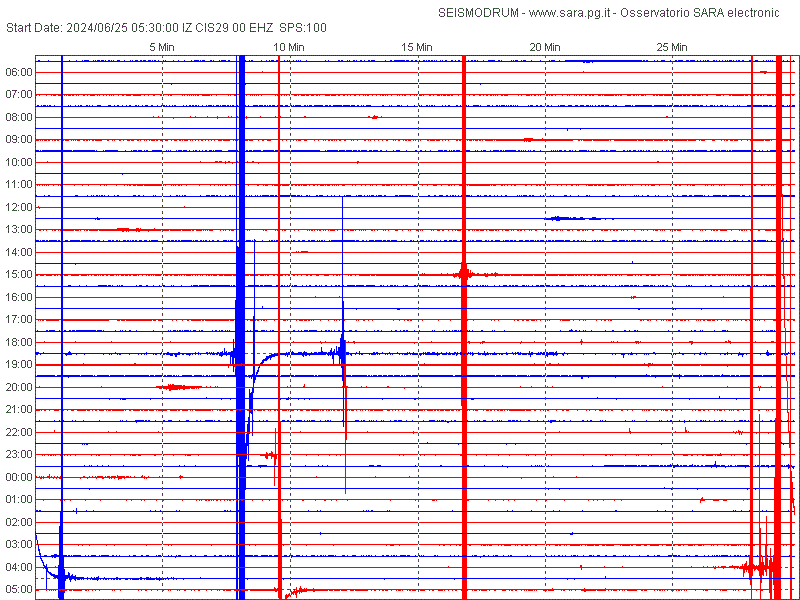The image size is (800, 600).
Task: Click the 14:00 hour row label
Action: pyautogui.click(x=19, y=252)
